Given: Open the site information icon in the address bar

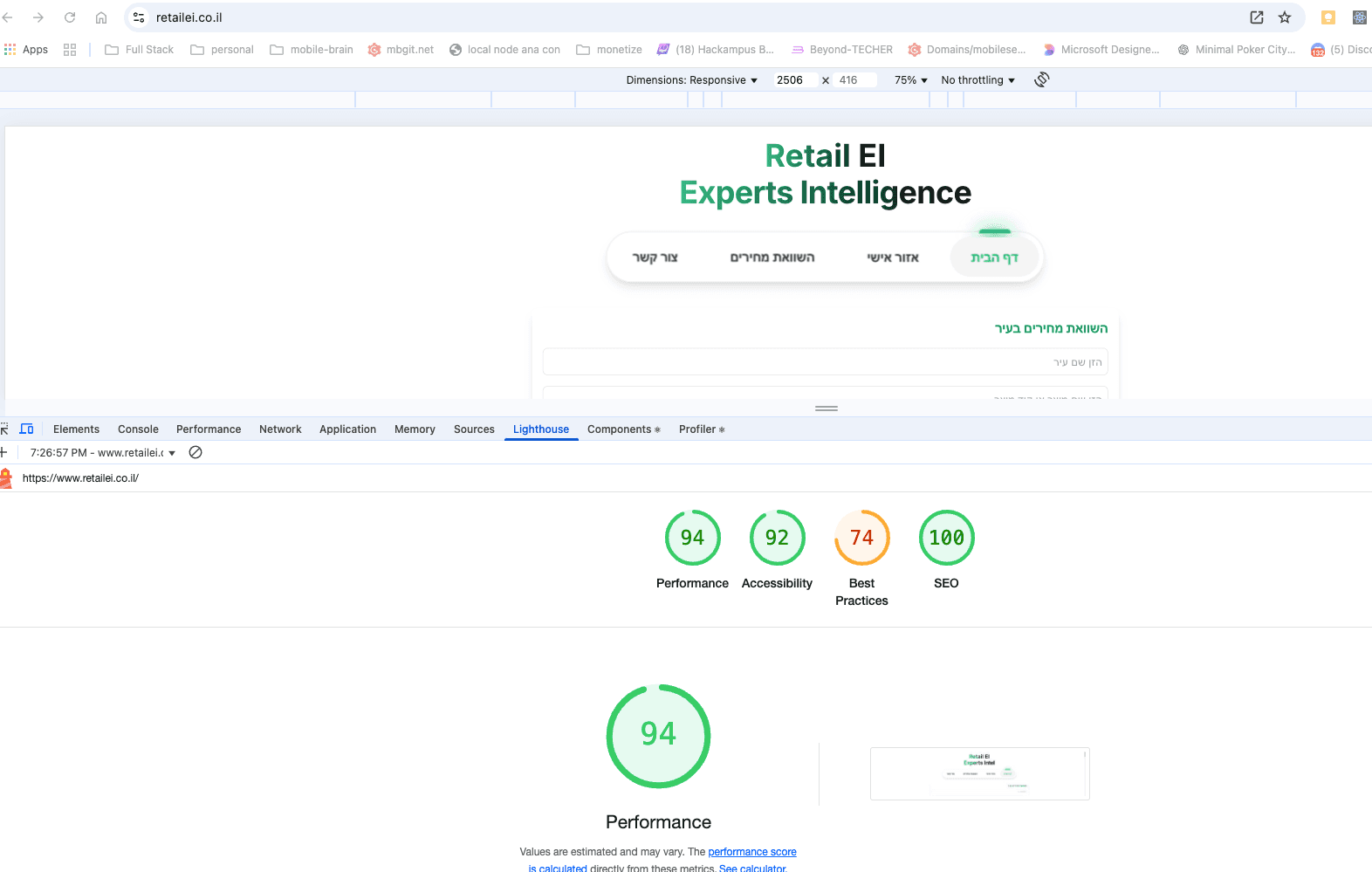Looking at the screenshot, I should (139, 17).
